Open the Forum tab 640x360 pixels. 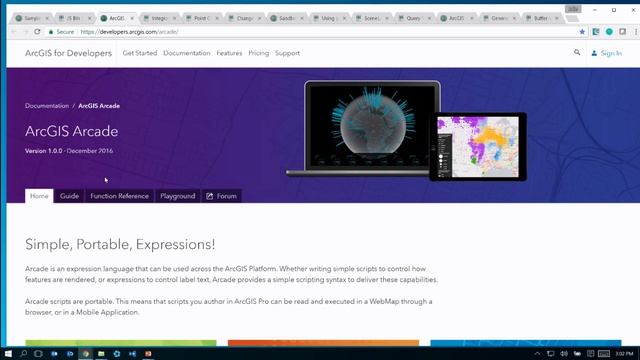[x=222, y=196]
